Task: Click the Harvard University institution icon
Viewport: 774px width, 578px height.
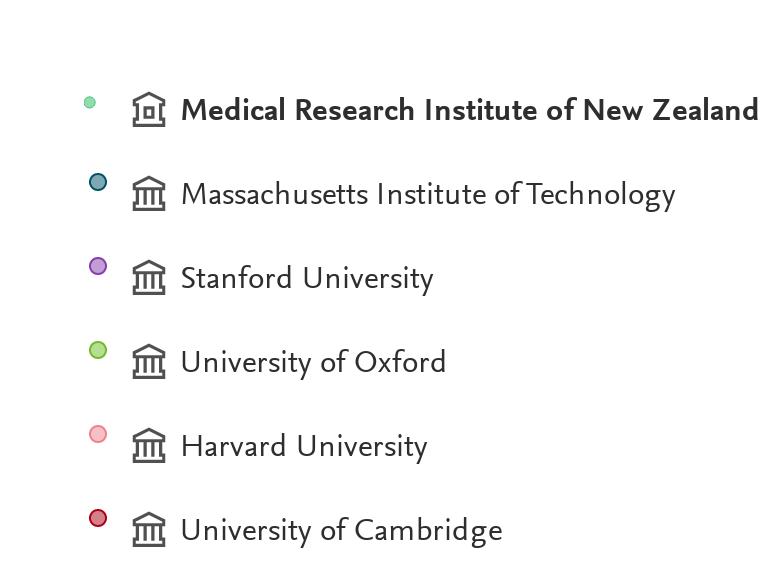Action: click(149, 446)
